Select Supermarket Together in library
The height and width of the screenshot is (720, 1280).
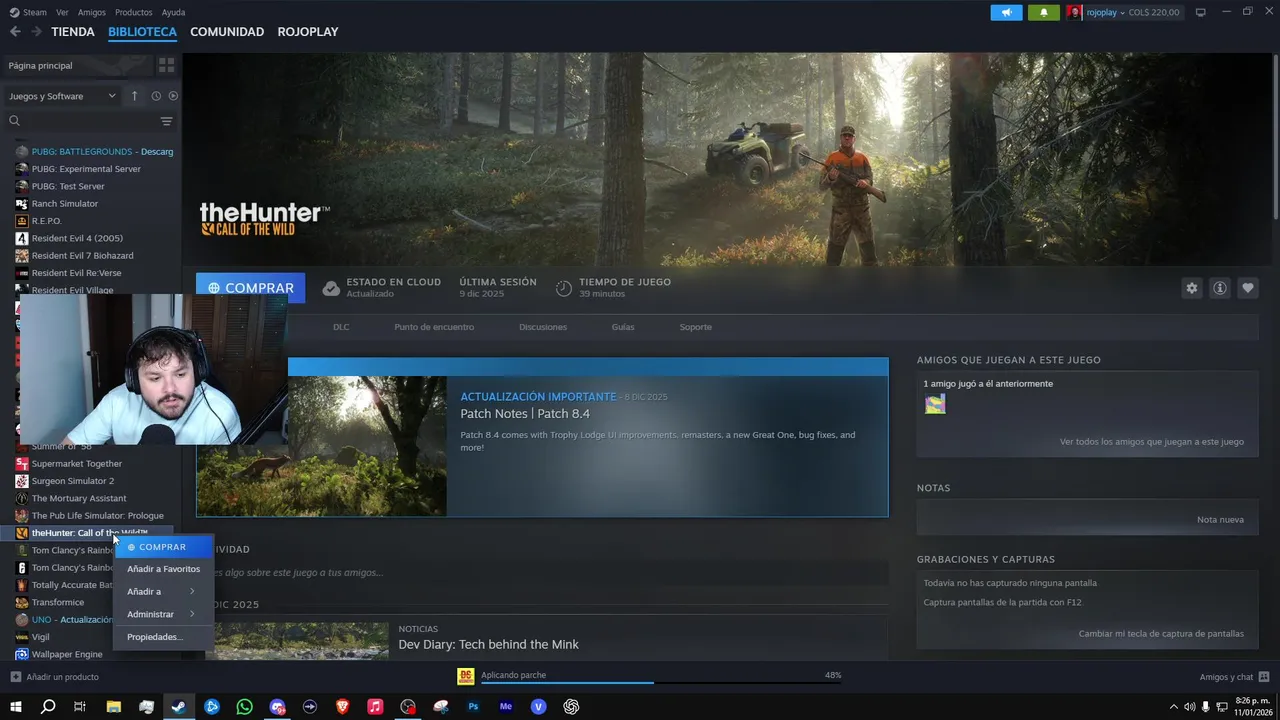point(76,464)
